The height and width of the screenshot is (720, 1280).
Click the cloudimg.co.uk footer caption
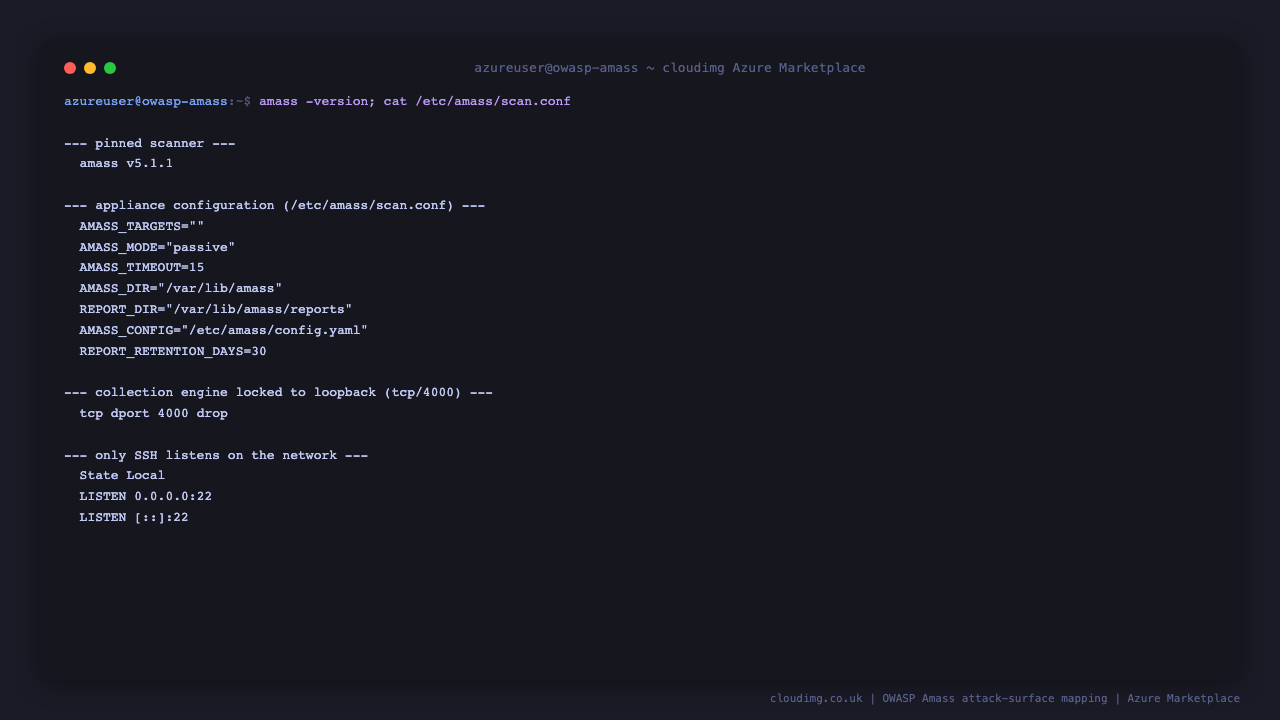pyautogui.click(x=1005, y=699)
